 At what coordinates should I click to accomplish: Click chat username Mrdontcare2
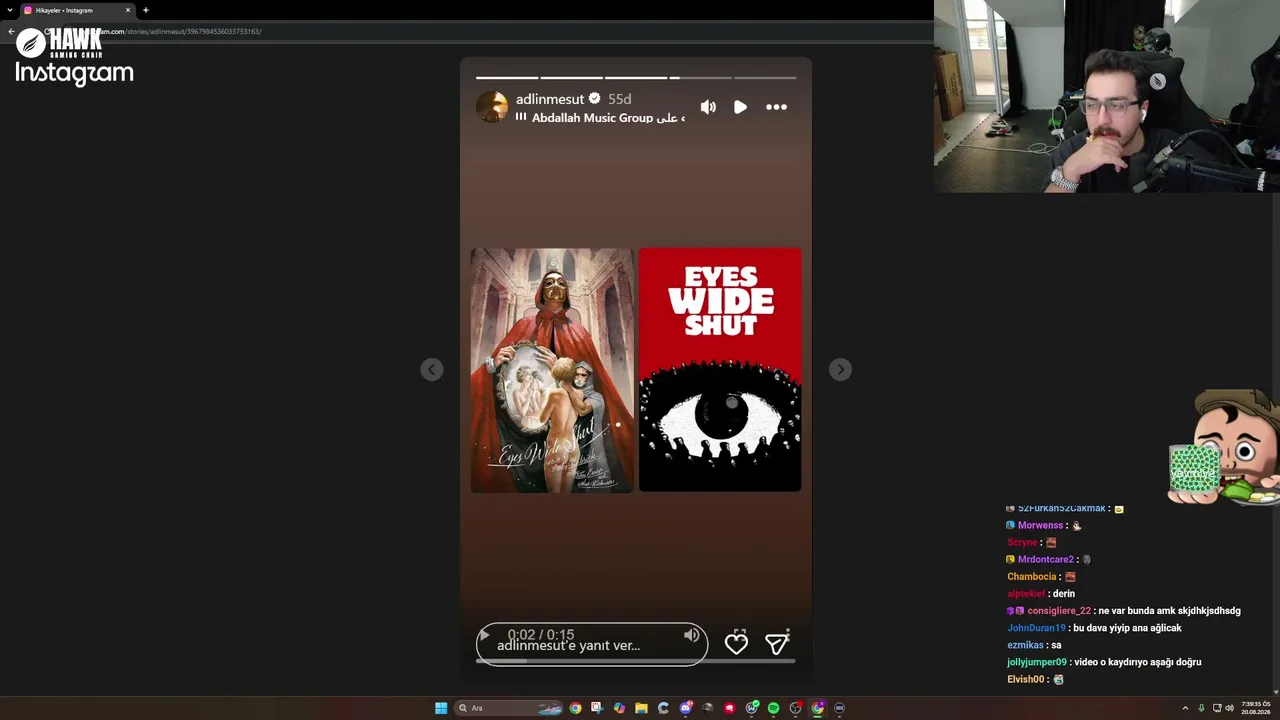click(x=1046, y=560)
